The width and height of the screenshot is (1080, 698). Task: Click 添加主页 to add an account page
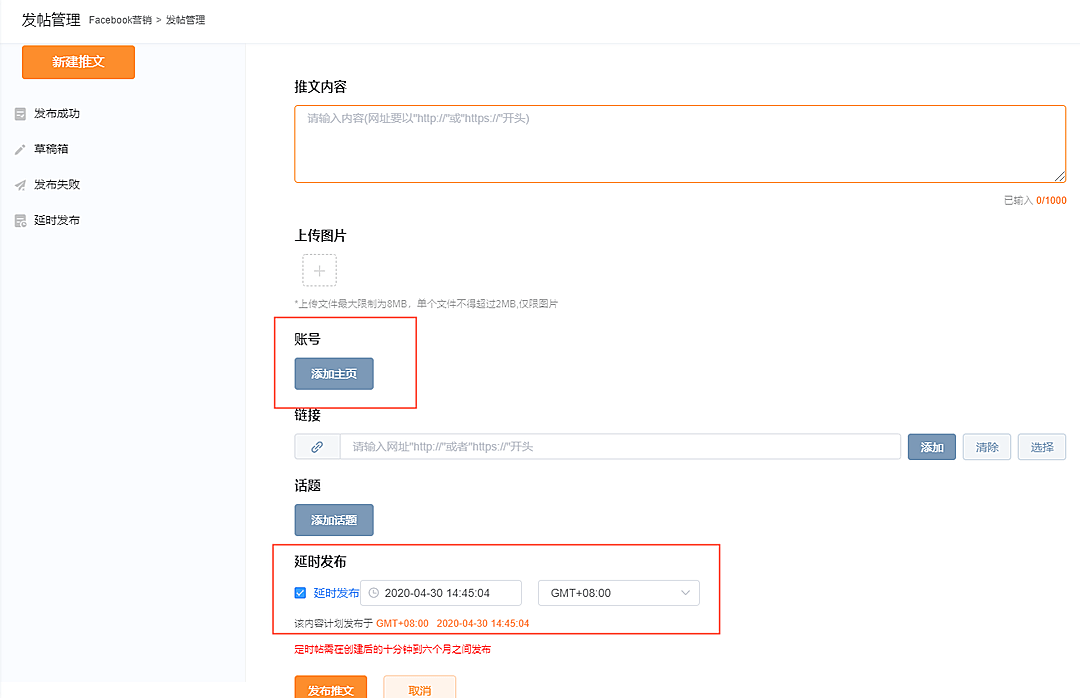click(333, 373)
